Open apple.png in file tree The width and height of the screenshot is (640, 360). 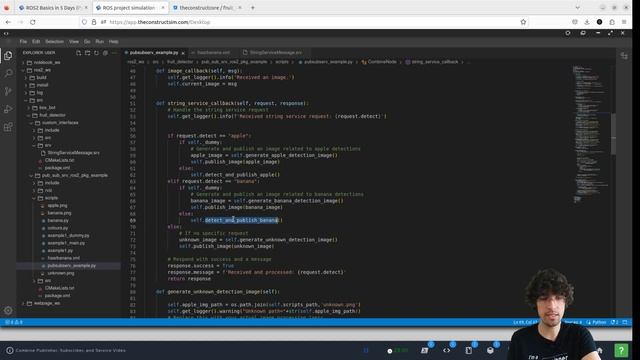(x=57, y=205)
